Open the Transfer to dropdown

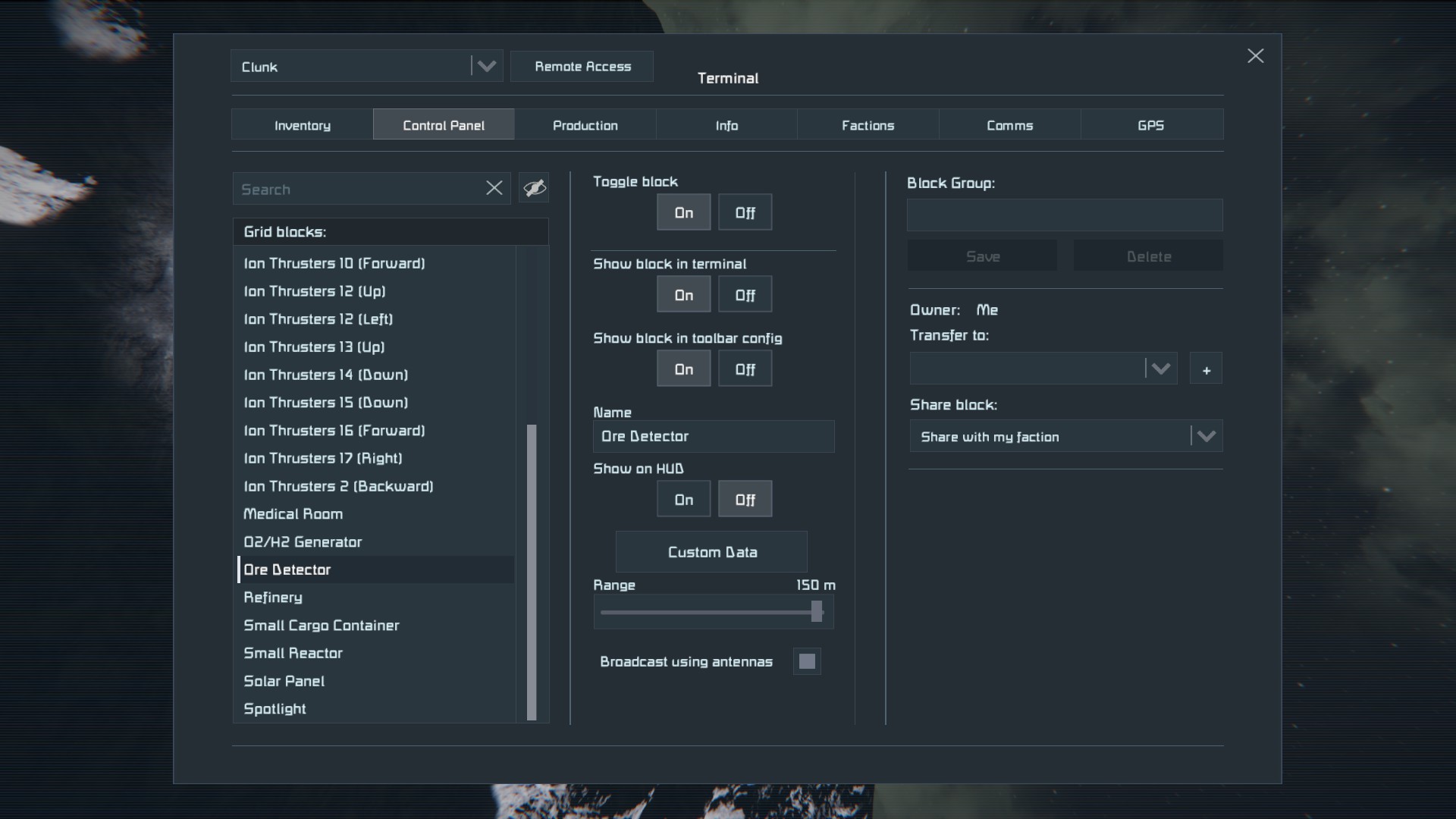tap(1160, 369)
